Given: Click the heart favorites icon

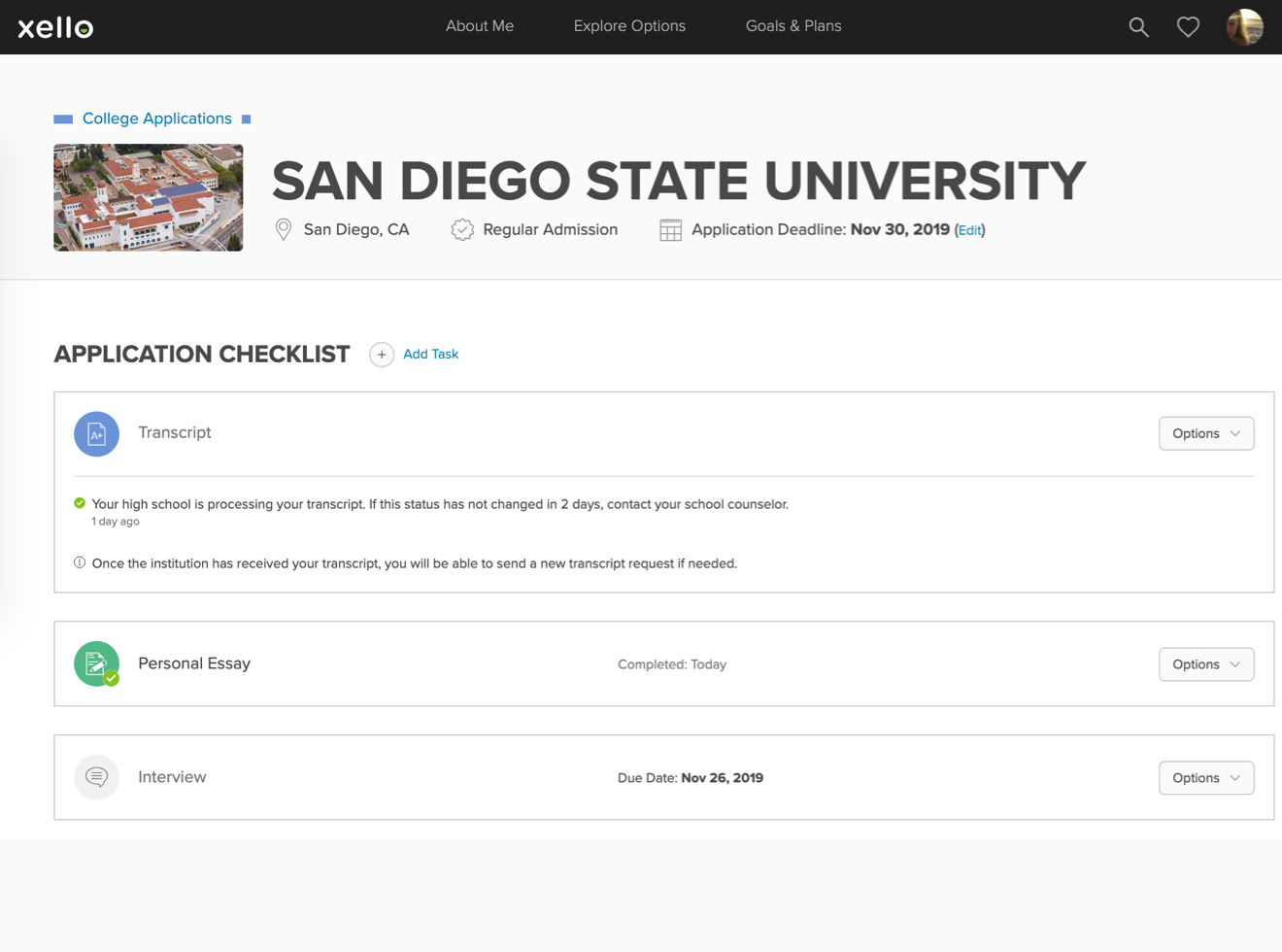Looking at the screenshot, I should click(x=1188, y=27).
